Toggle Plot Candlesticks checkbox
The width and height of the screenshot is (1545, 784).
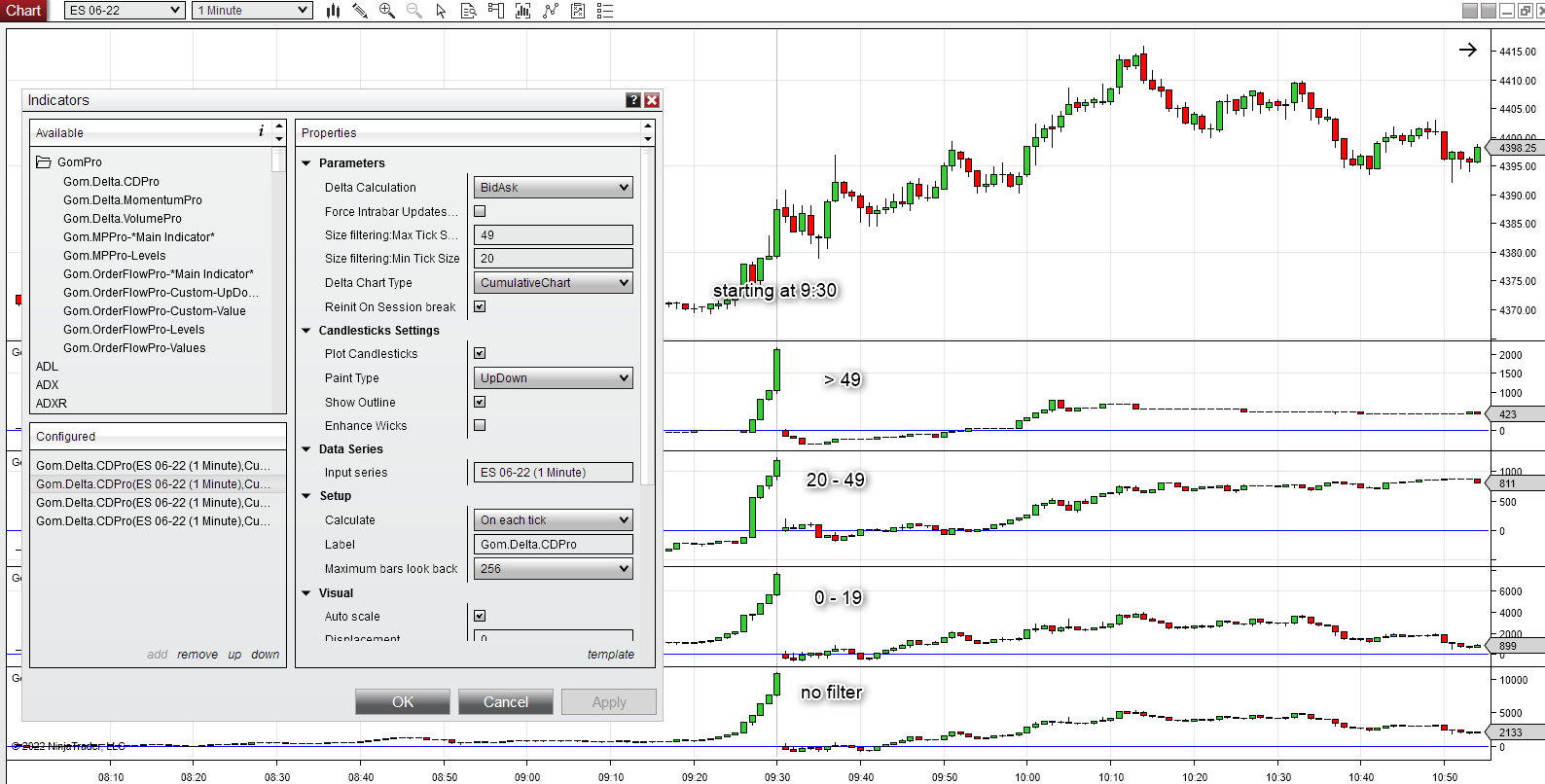tap(480, 353)
